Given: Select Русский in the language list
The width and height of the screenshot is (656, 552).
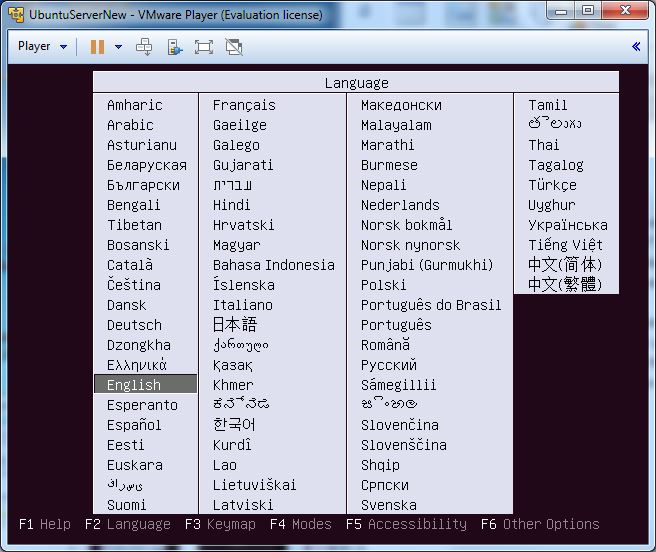Looking at the screenshot, I should [389, 365].
